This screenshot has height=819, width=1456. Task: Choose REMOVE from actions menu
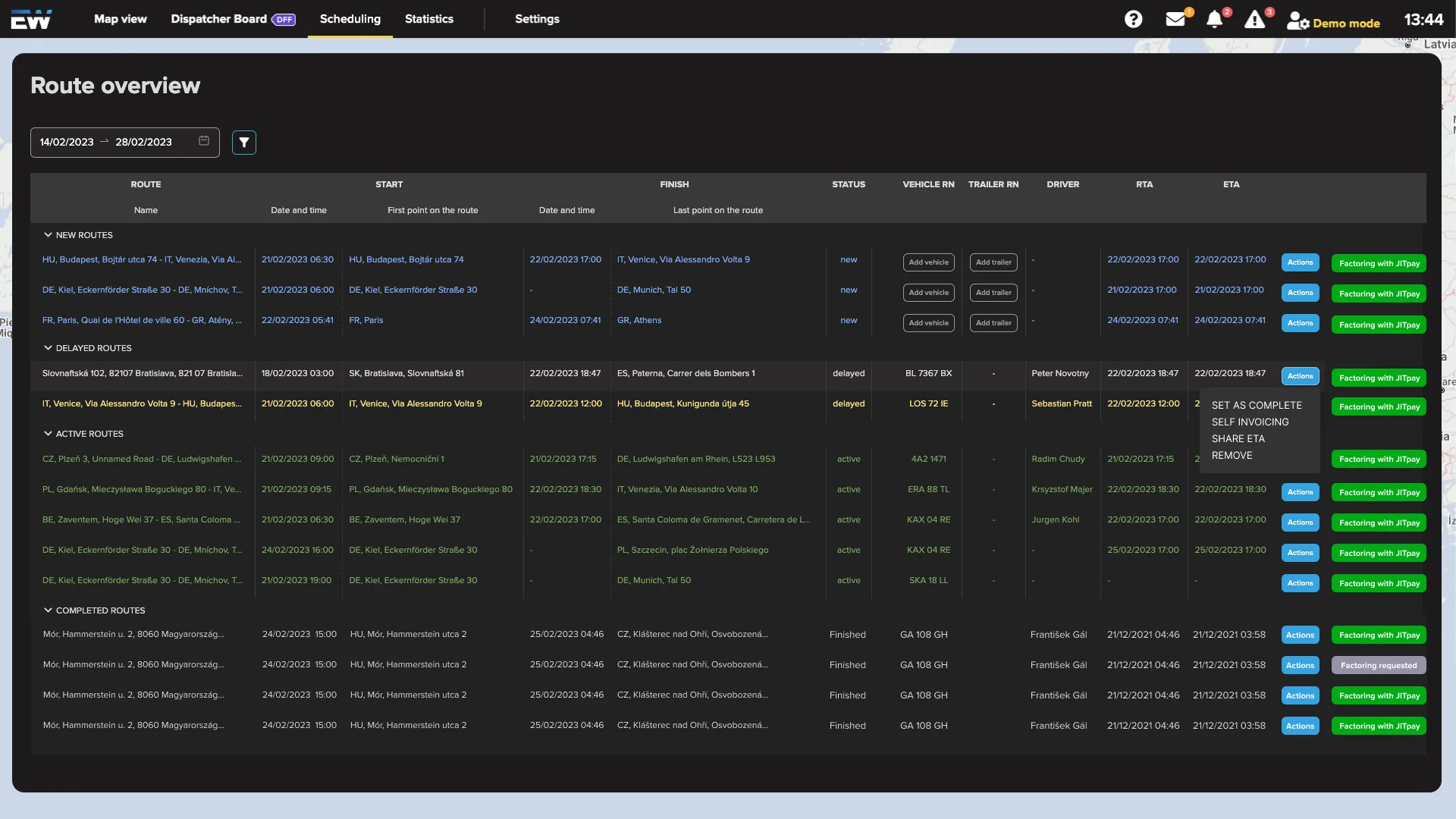point(1232,455)
